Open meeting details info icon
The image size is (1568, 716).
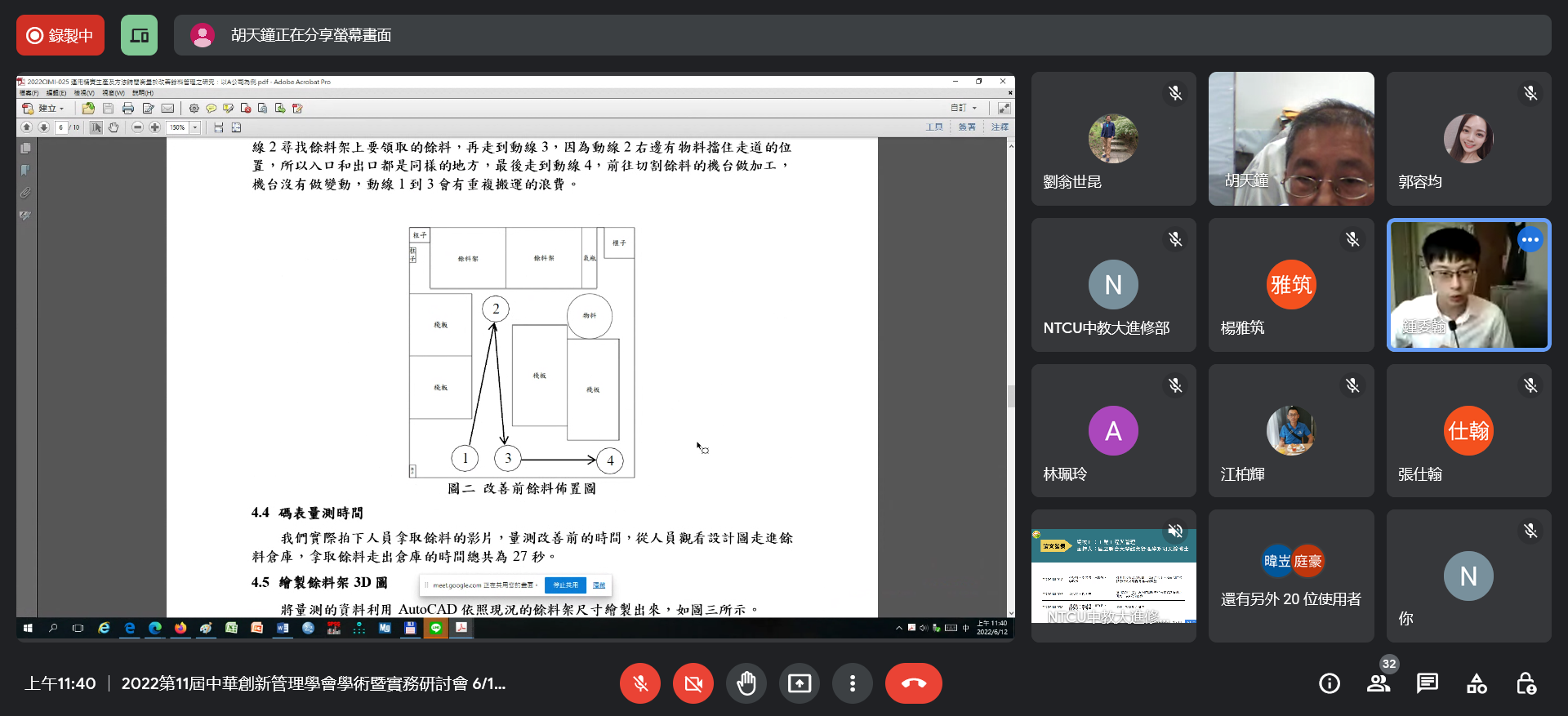pyautogui.click(x=1330, y=683)
